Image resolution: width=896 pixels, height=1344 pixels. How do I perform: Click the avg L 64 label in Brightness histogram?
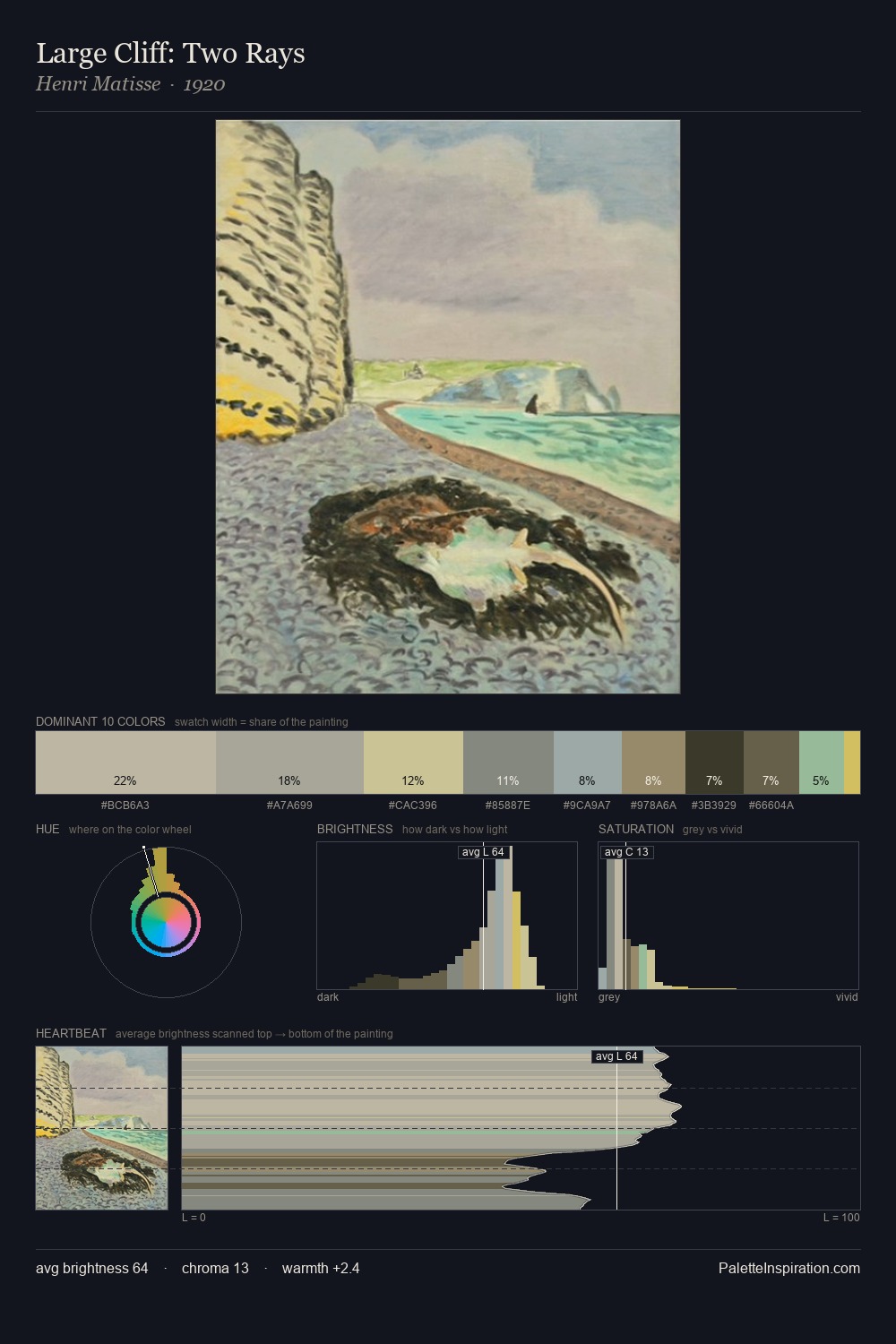click(x=483, y=852)
